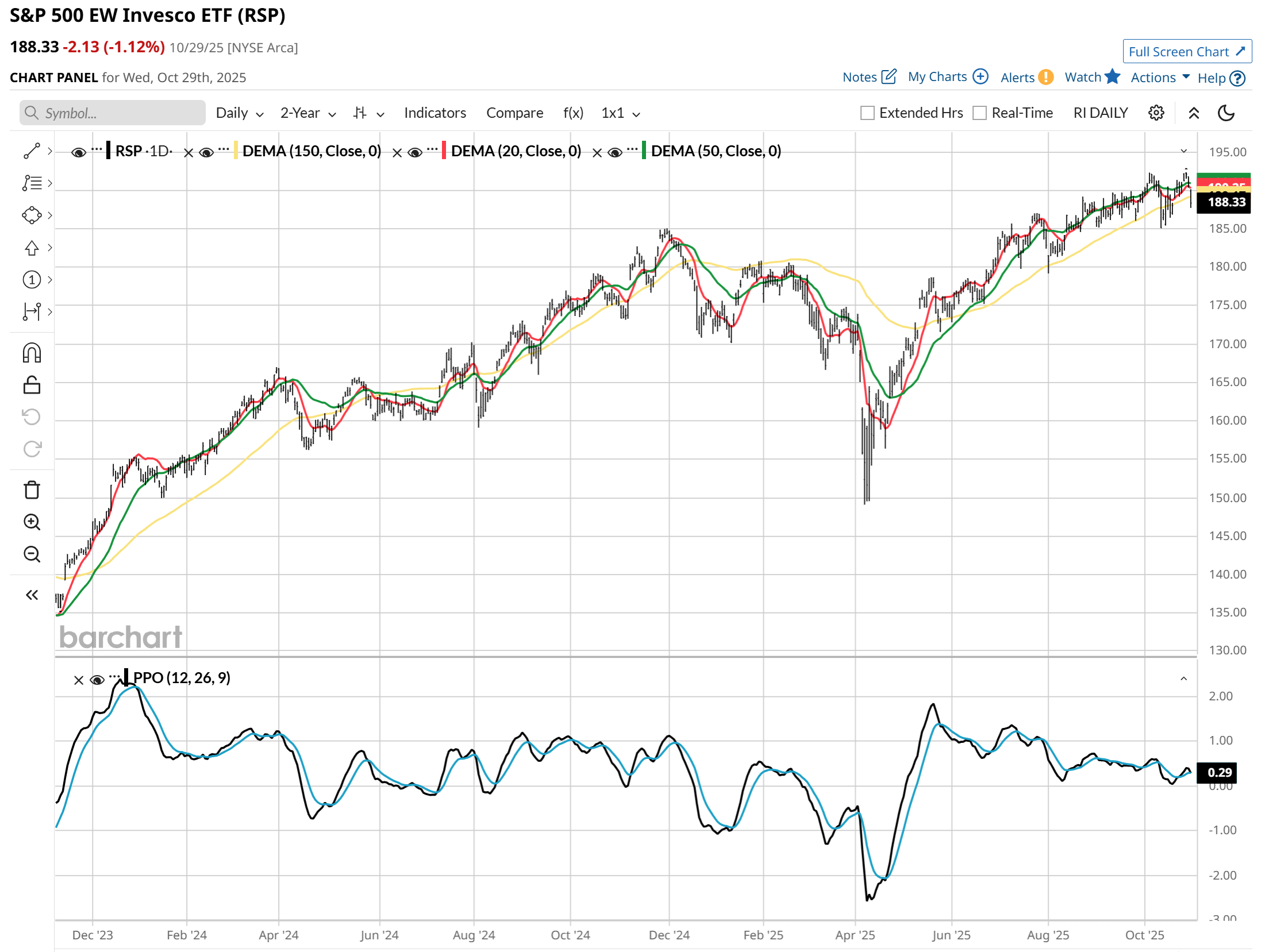Click inside the Symbol search field
Screen dimensions: 1288x952
(113, 113)
